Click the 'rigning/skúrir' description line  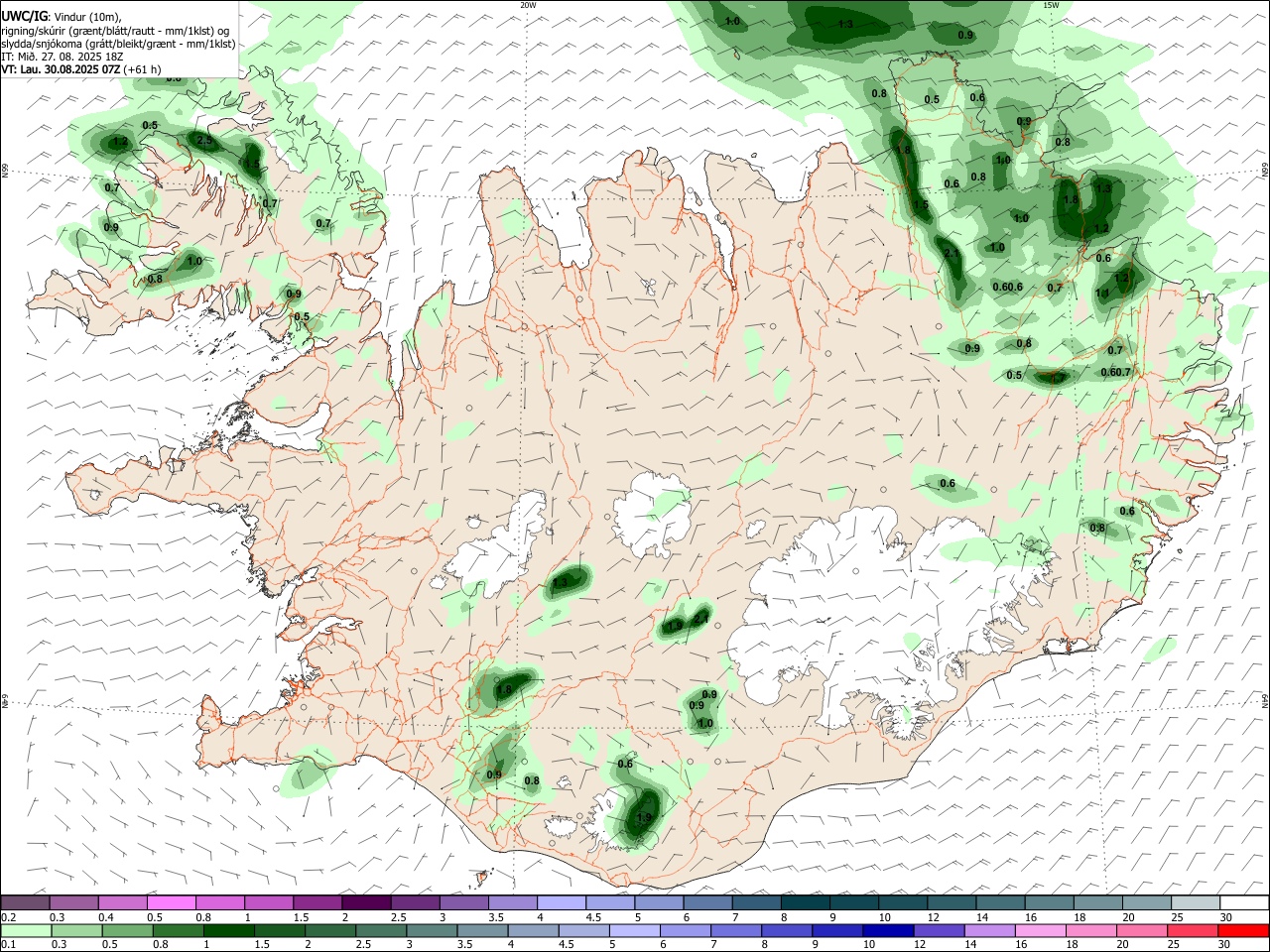point(115,31)
